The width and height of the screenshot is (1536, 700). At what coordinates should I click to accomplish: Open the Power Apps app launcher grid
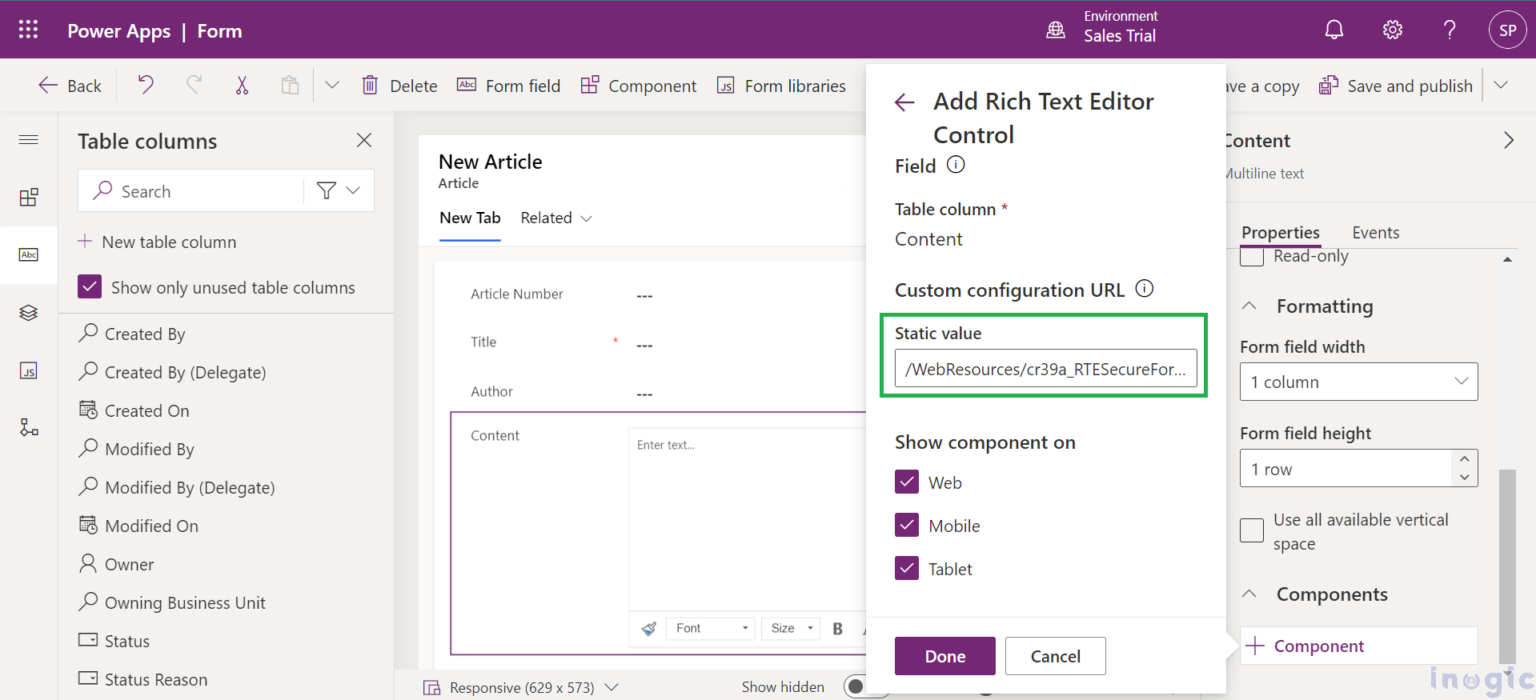point(27,28)
